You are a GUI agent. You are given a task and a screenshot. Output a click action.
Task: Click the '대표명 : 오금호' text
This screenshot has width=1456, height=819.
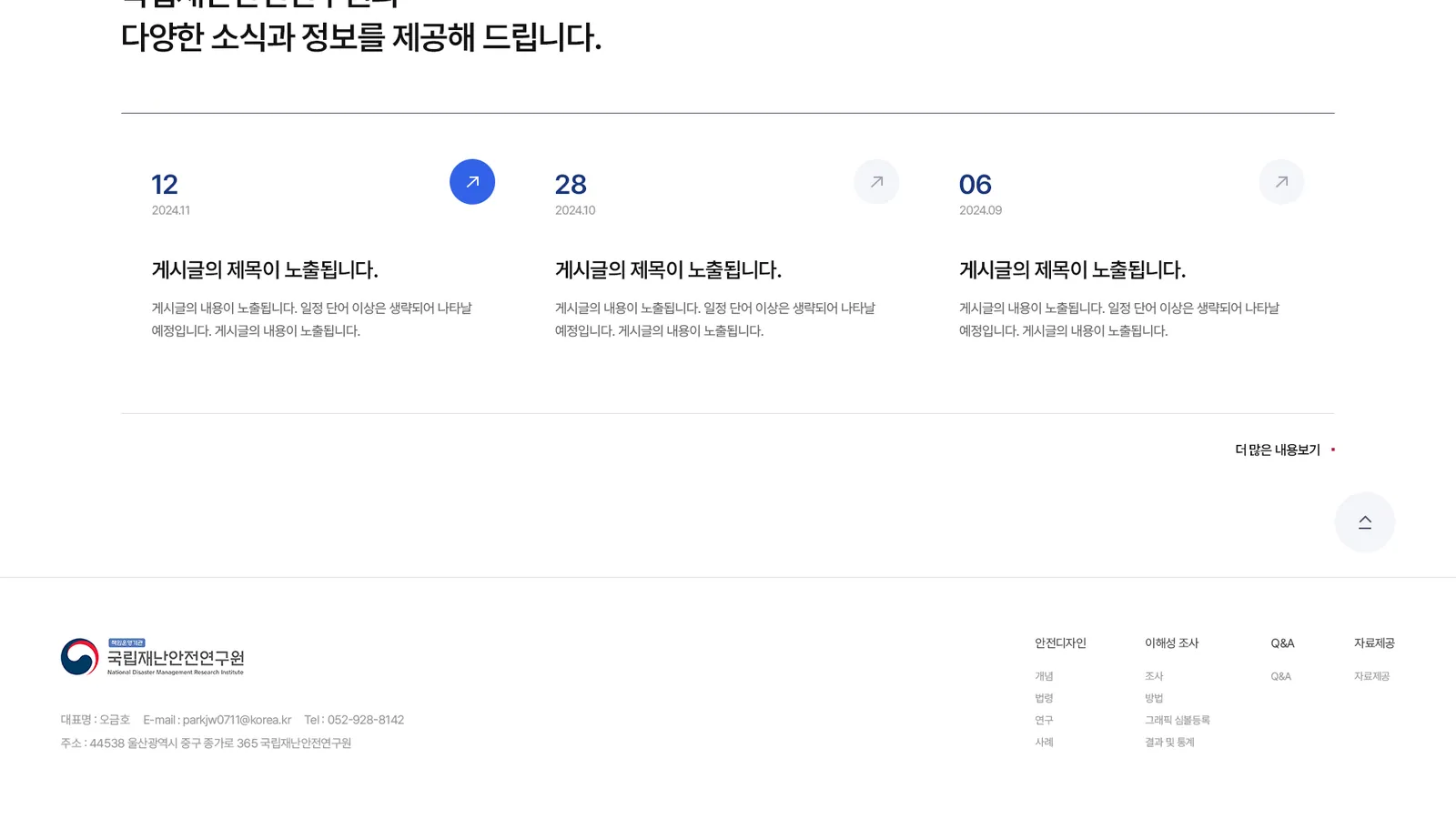(x=96, y=720)
